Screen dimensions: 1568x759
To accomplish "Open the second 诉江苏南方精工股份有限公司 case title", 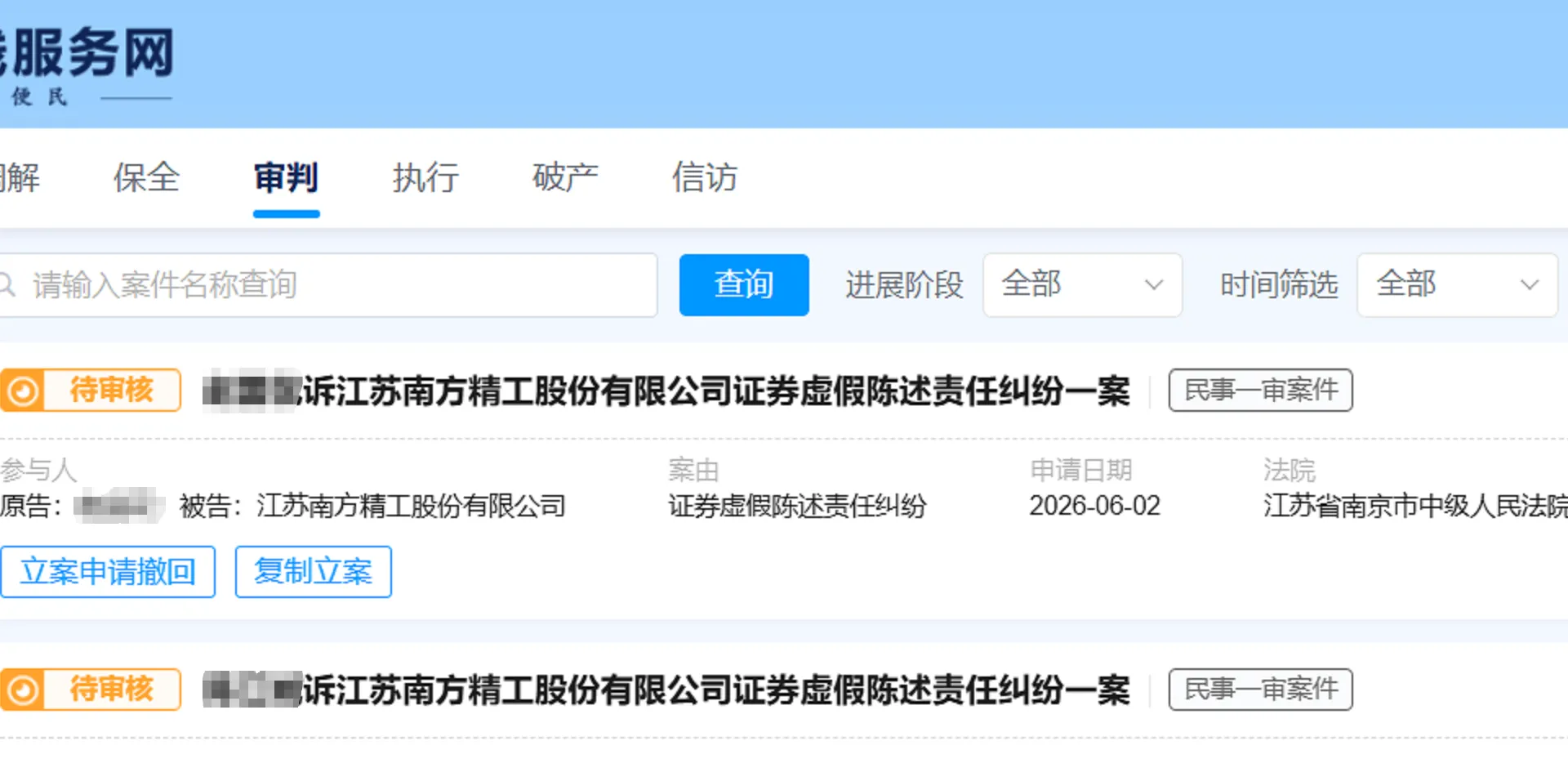I will (666, 690).
